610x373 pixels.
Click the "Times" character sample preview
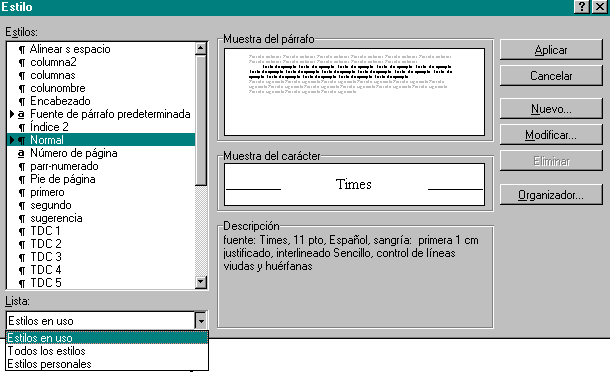[354, 184]
